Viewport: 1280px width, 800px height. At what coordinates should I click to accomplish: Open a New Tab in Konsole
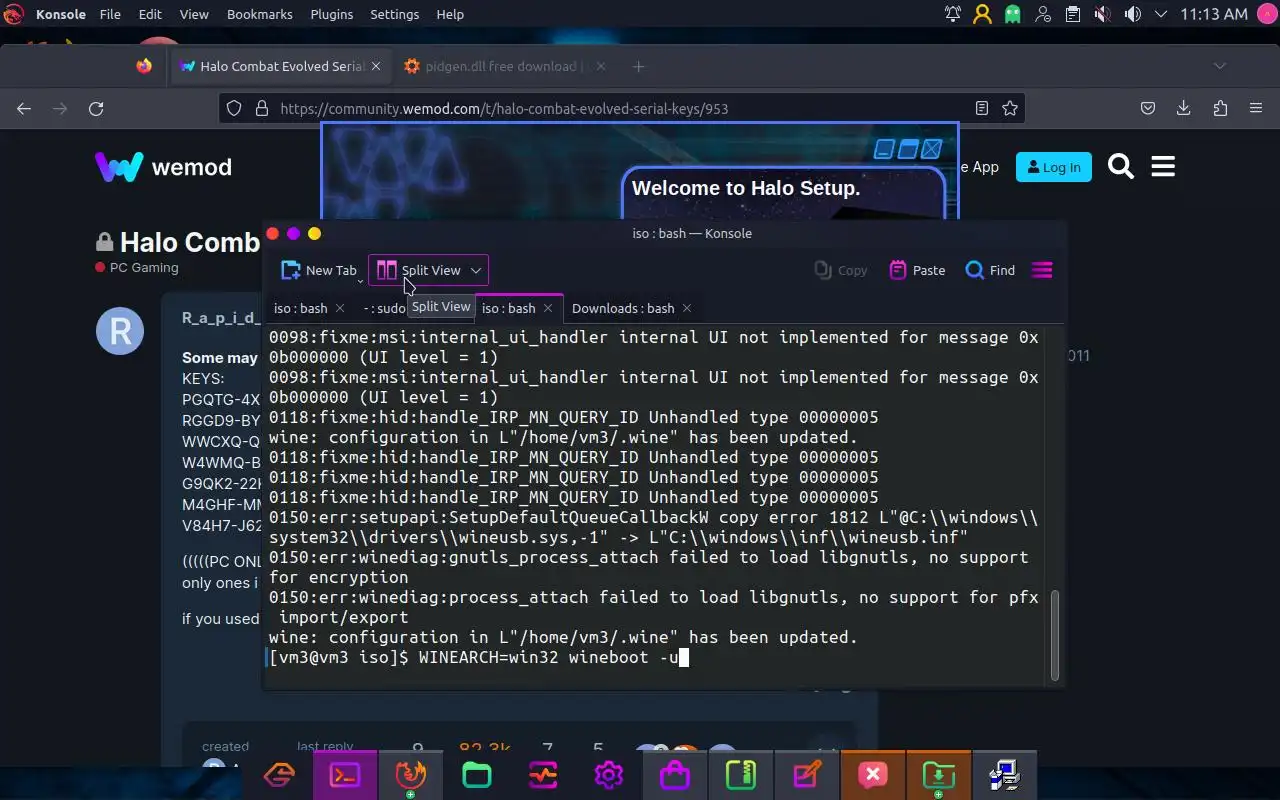tap(319, 270)
